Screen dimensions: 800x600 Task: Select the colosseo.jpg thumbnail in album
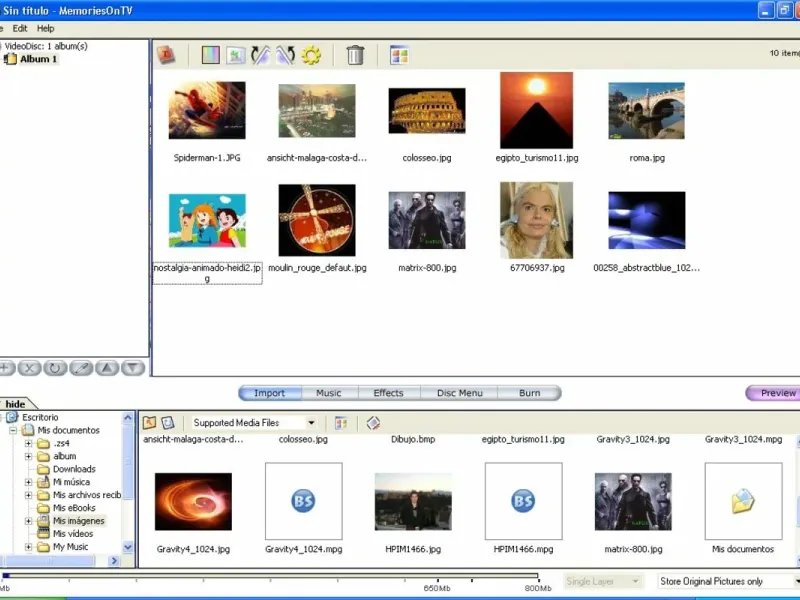tap(427, 110)
